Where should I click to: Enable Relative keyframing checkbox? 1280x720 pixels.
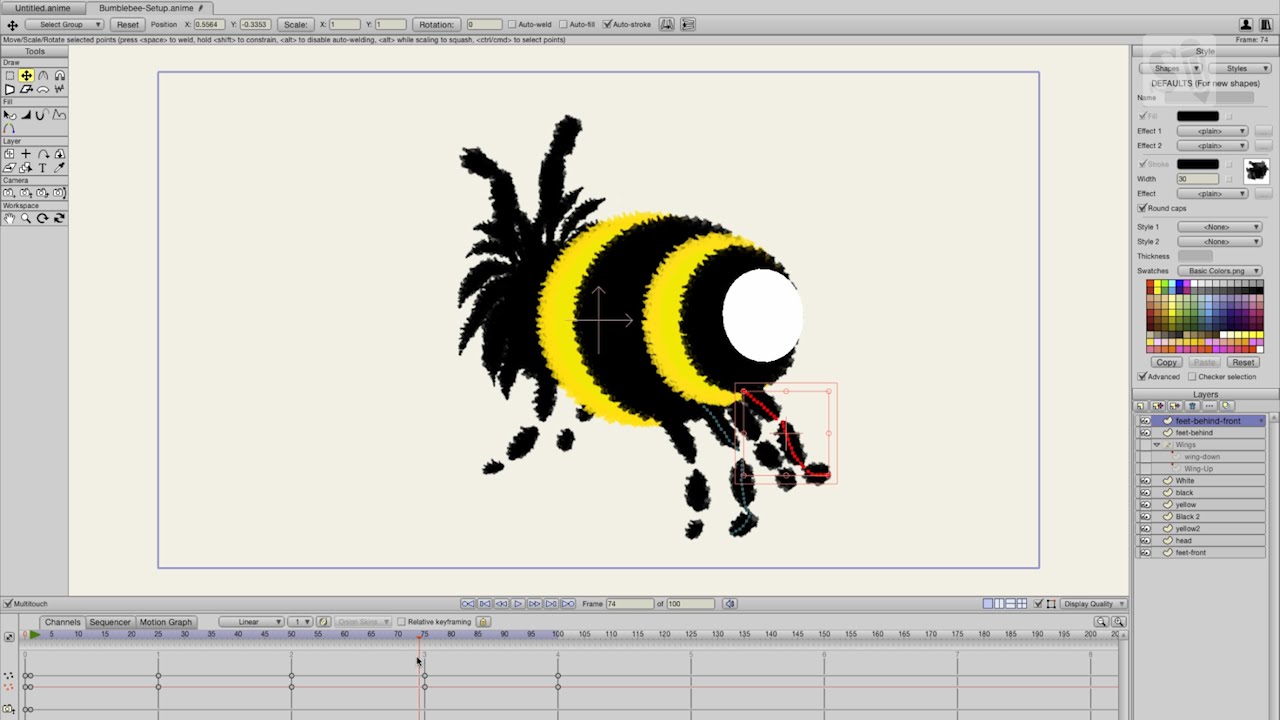(x=402, y=622)
